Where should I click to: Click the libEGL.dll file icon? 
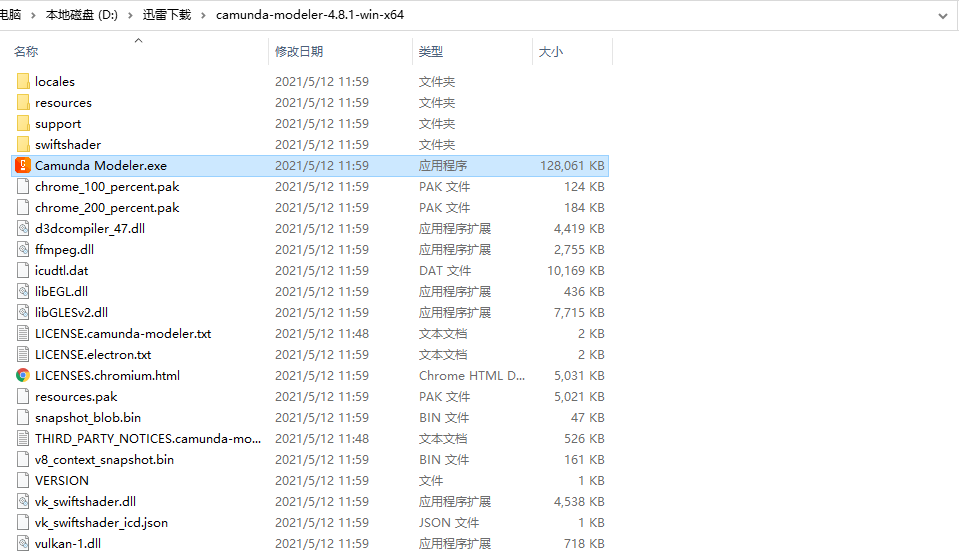[23, 291]
